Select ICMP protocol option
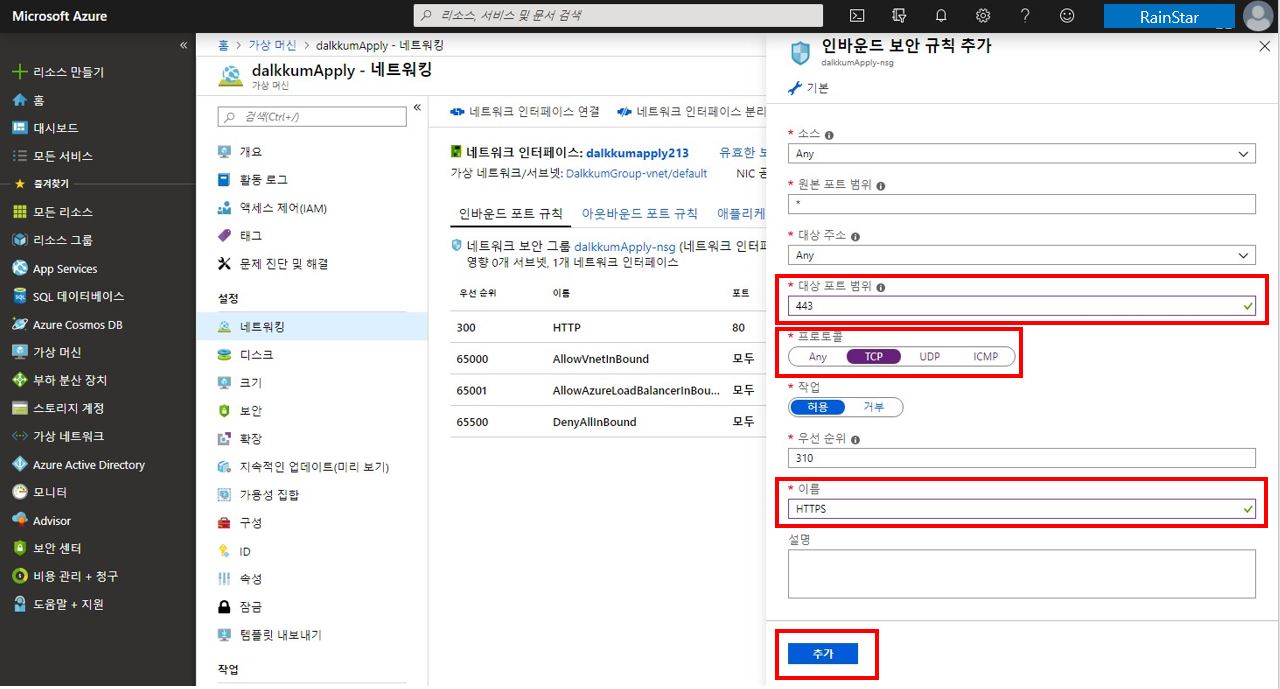This screenshot has height=689, width=1280. coord(986,357)
